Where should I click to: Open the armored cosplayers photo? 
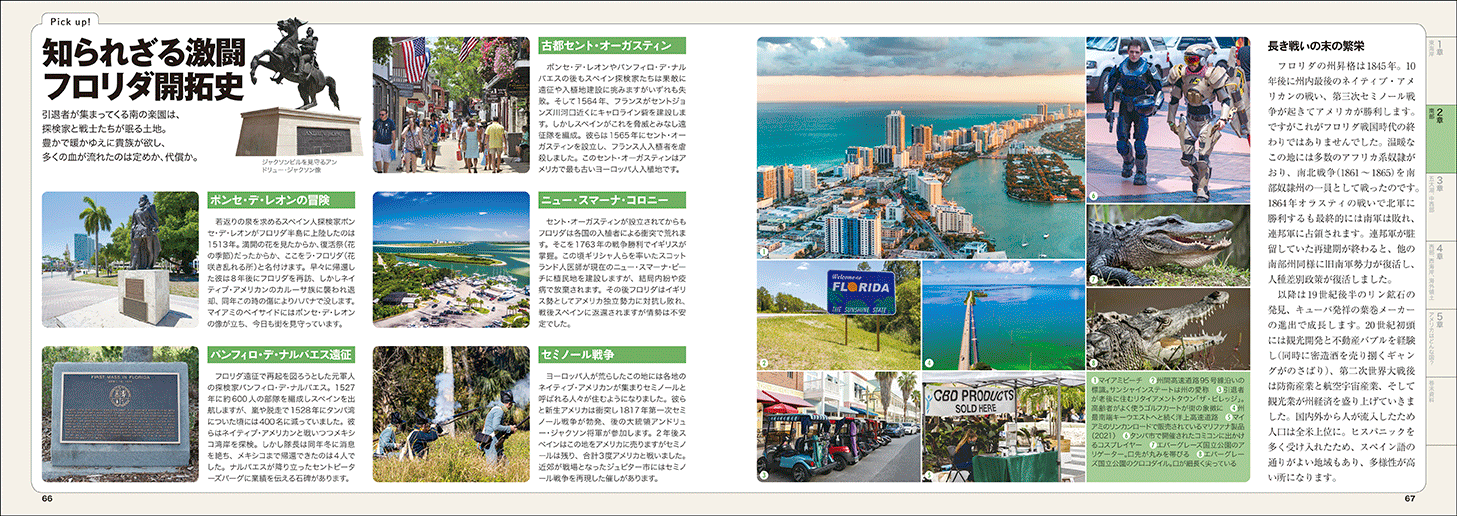(1169, 119)
